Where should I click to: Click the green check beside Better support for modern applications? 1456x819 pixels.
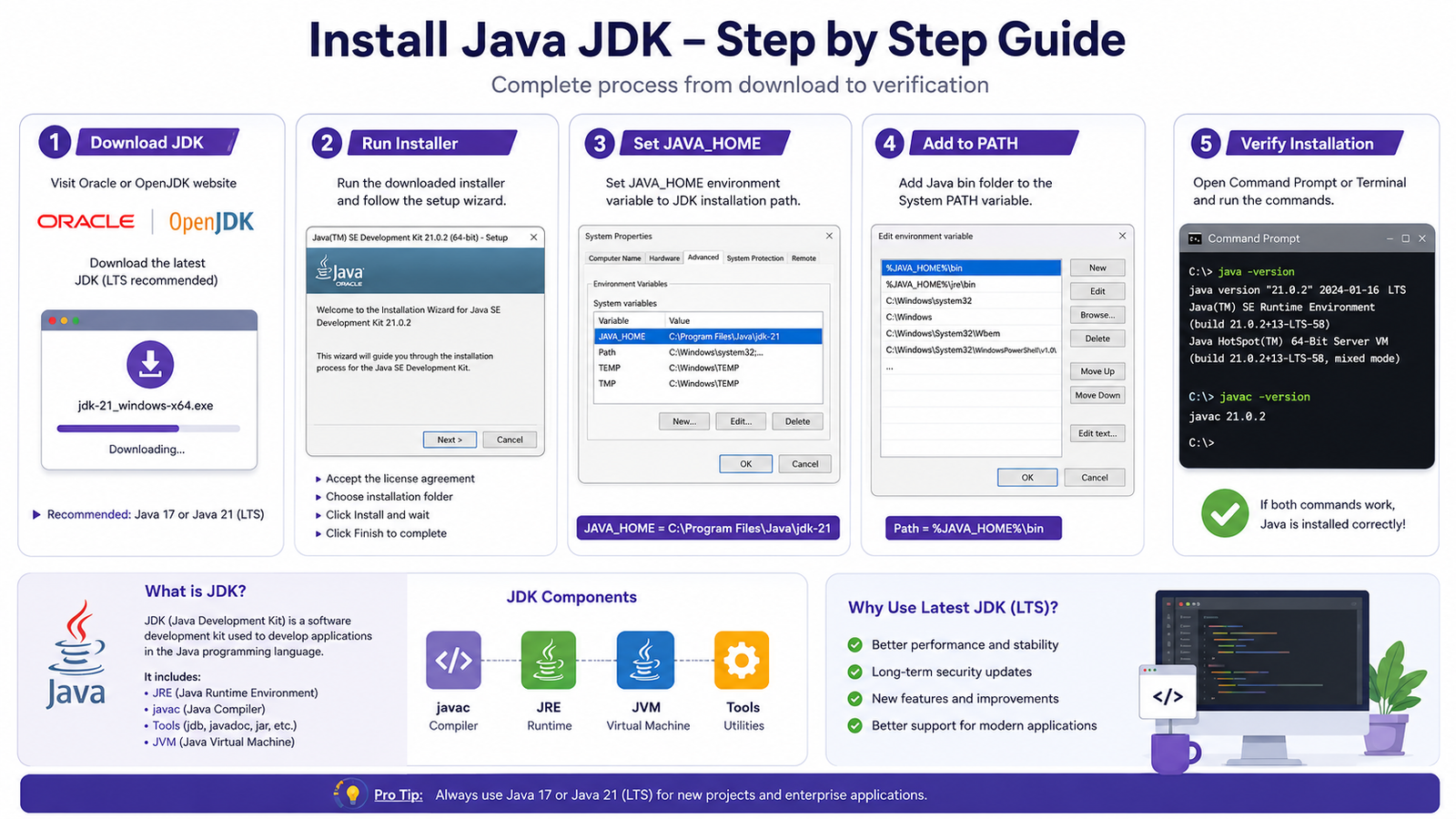(854, 725)
